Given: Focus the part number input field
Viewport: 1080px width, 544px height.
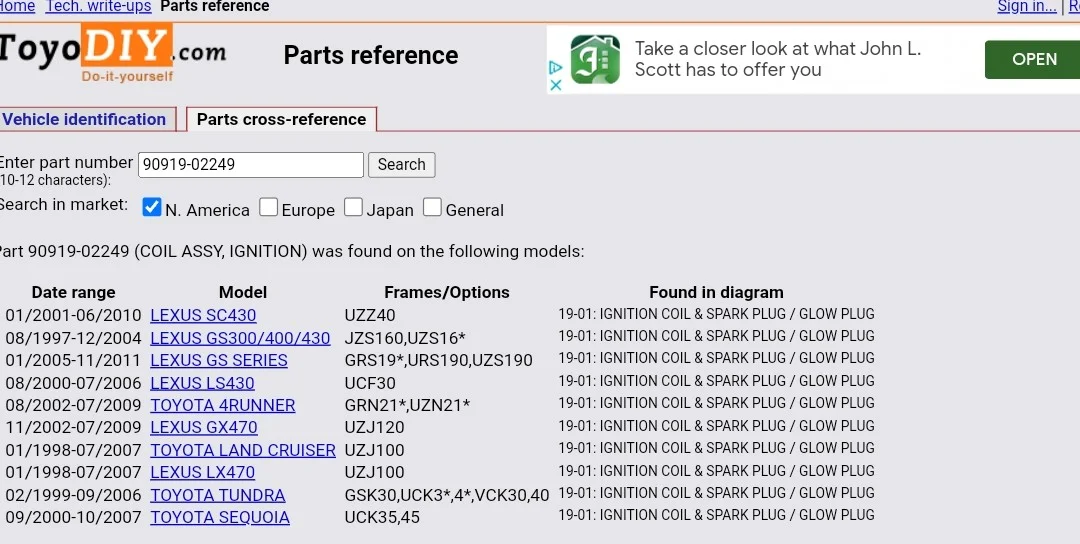Looking at the screenshot, I should [x=251, y=165].
